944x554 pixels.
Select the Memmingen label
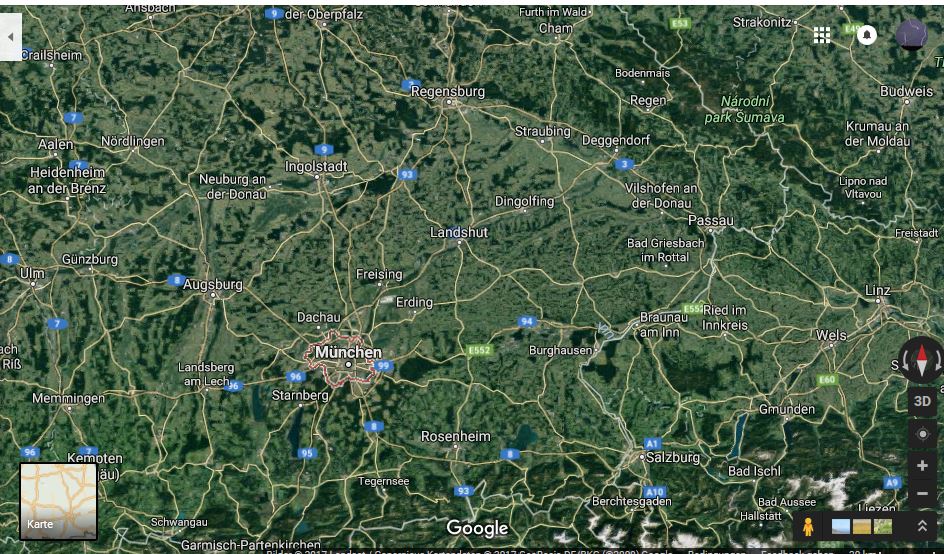coord(68,399)
